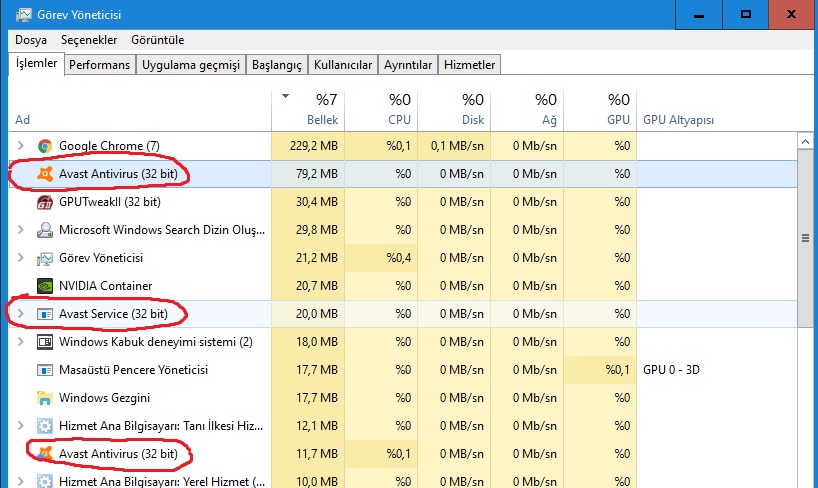Click the Windows Gezgini folder icon

coord(45,398)
